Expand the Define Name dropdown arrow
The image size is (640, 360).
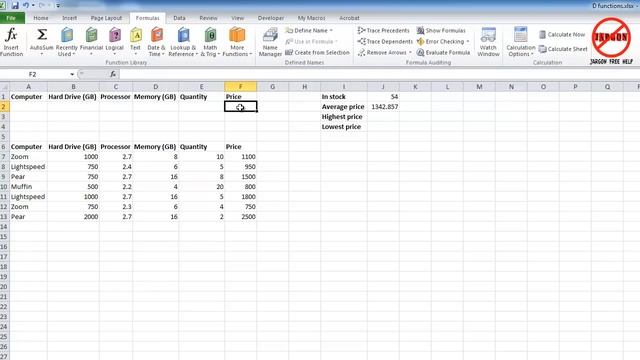[x=331, y=31]
